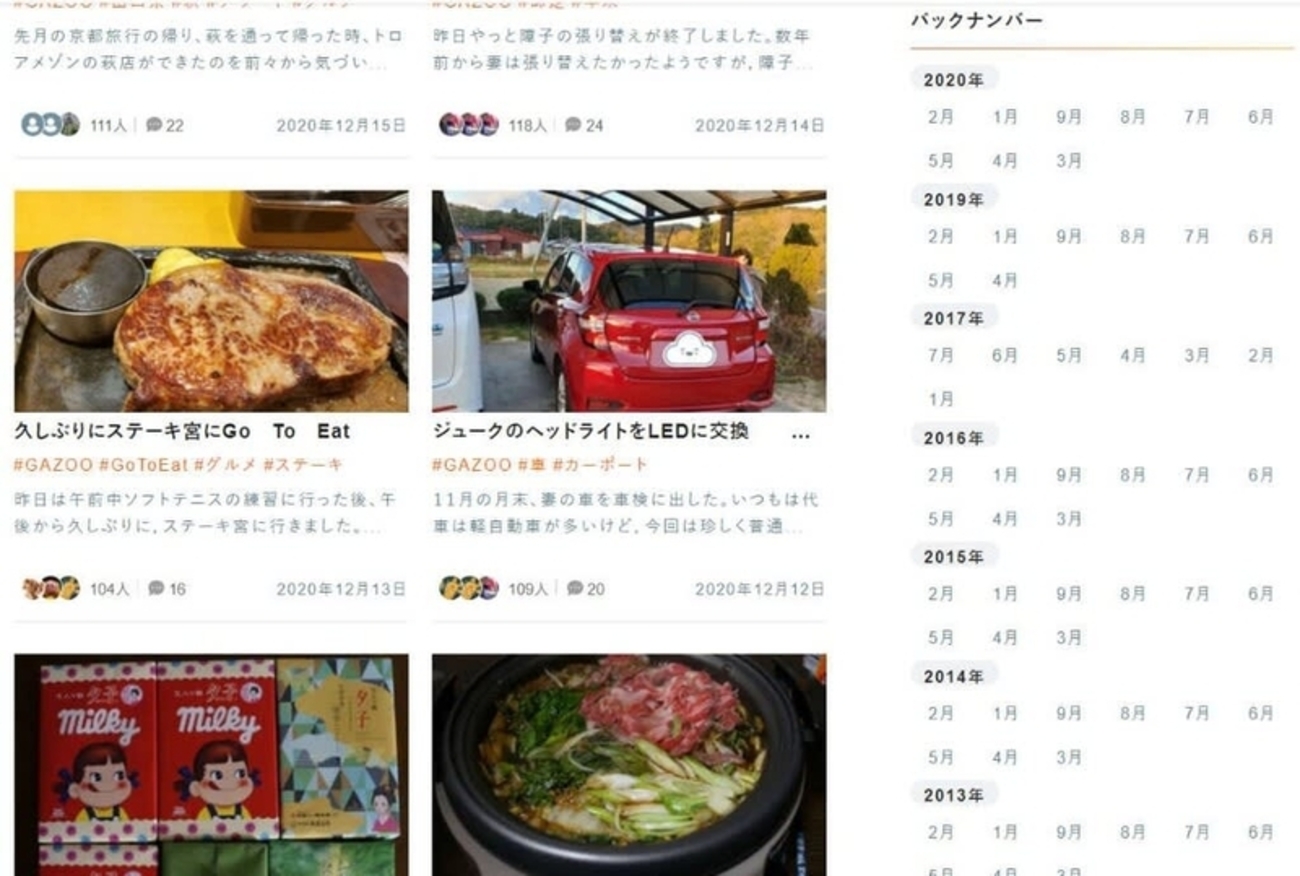
Task: Select the 2020年 year label in back numbers
Action: (954, 80)
